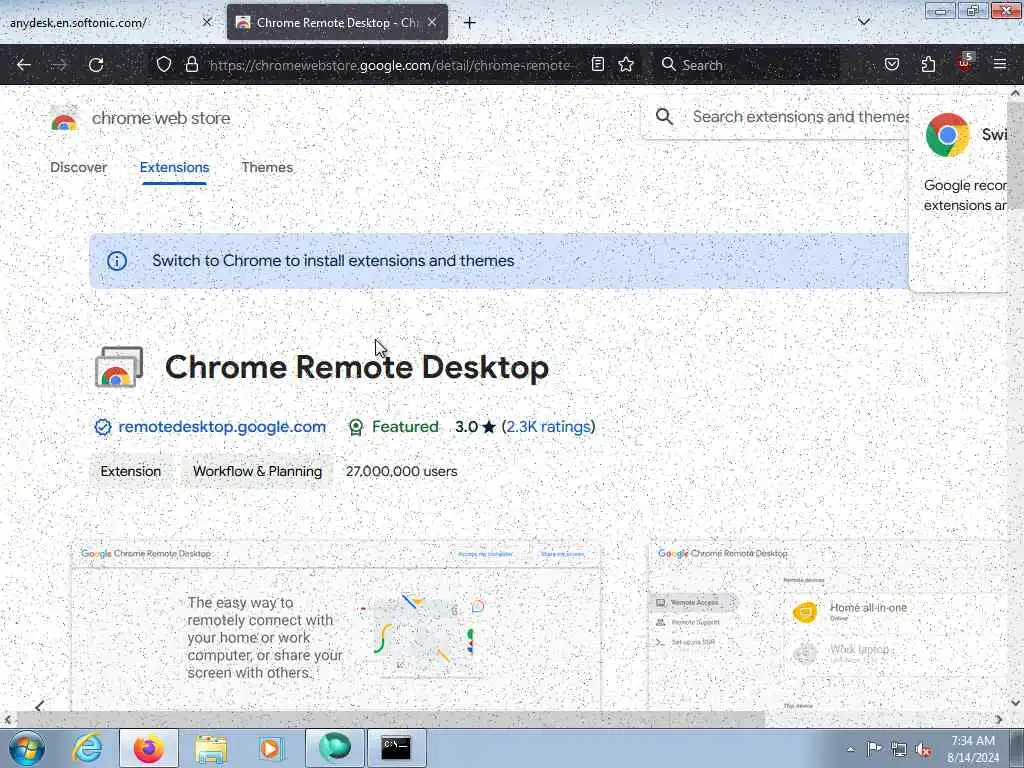The width and height of the screenshot is (1024, 768).
Task: Open the tracking protection shield icon
Action: pyautogui.click(x=164, y=64)
